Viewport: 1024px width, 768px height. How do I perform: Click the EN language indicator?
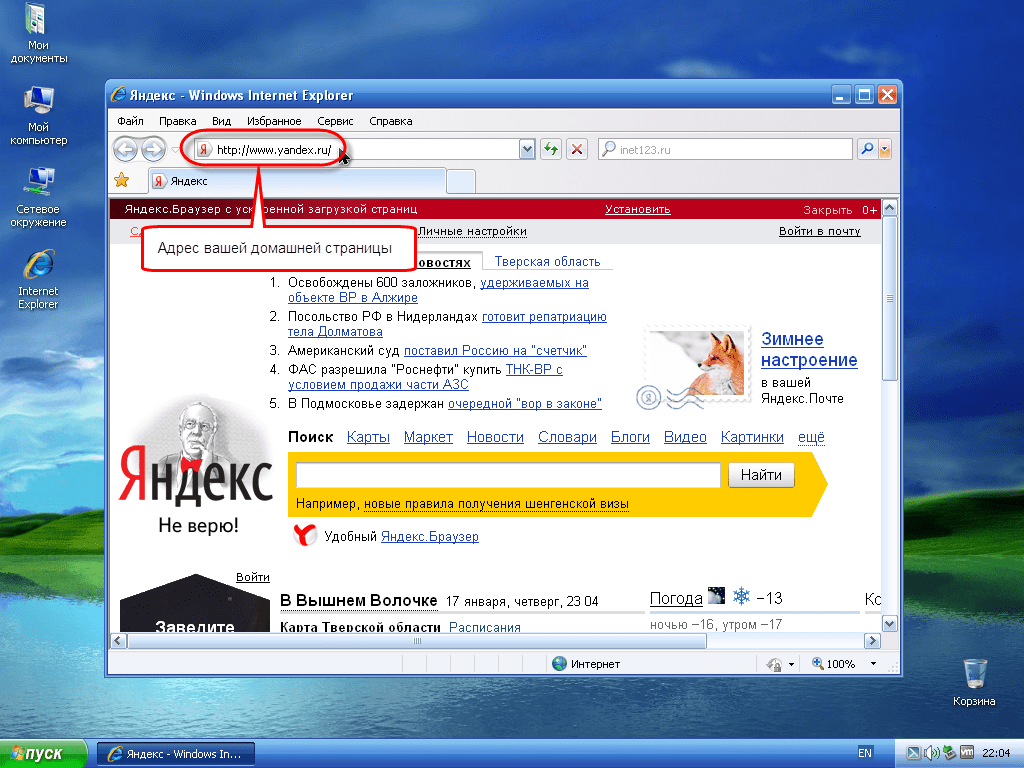pos(865,753)
